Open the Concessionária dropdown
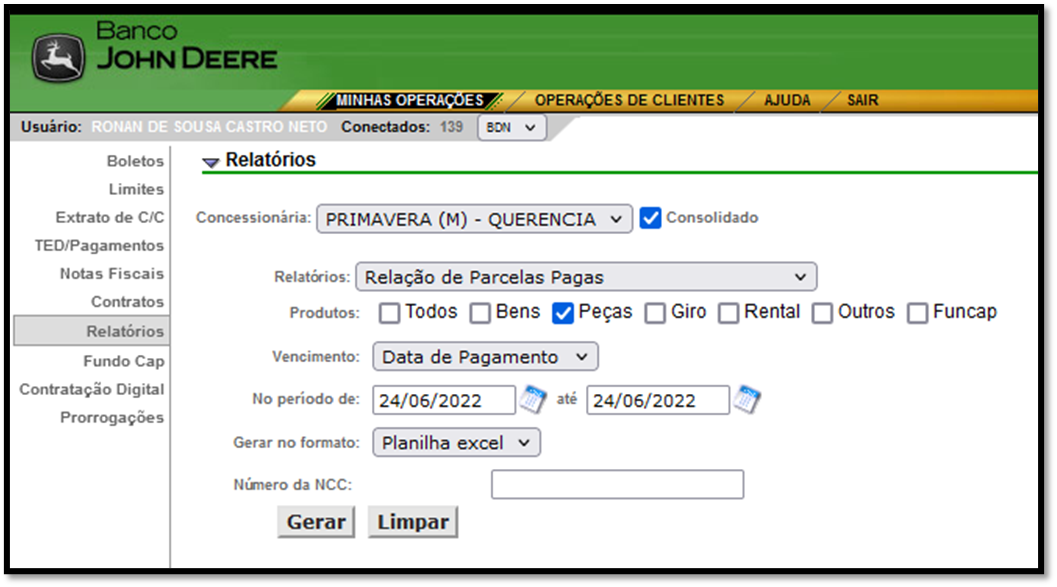 click(x=475, y=219)
